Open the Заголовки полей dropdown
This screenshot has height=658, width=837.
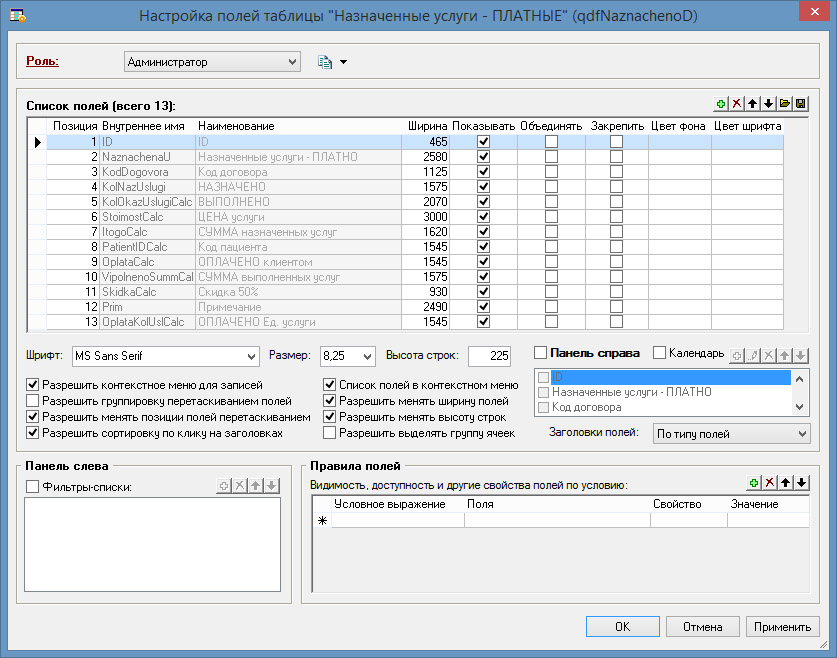pyautogui.click(x=801, y=434)
